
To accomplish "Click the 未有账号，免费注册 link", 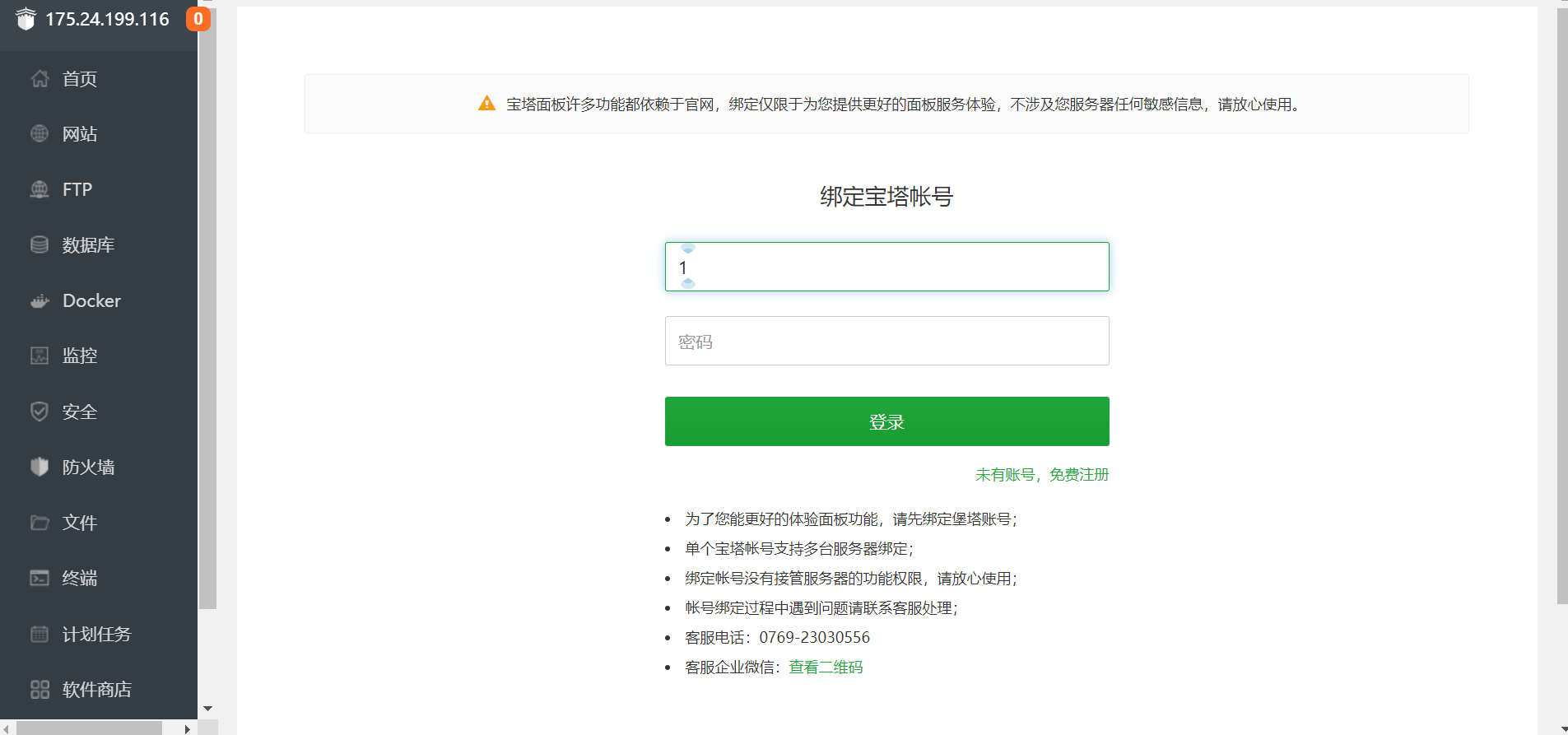I will (x=1042, y=475).
